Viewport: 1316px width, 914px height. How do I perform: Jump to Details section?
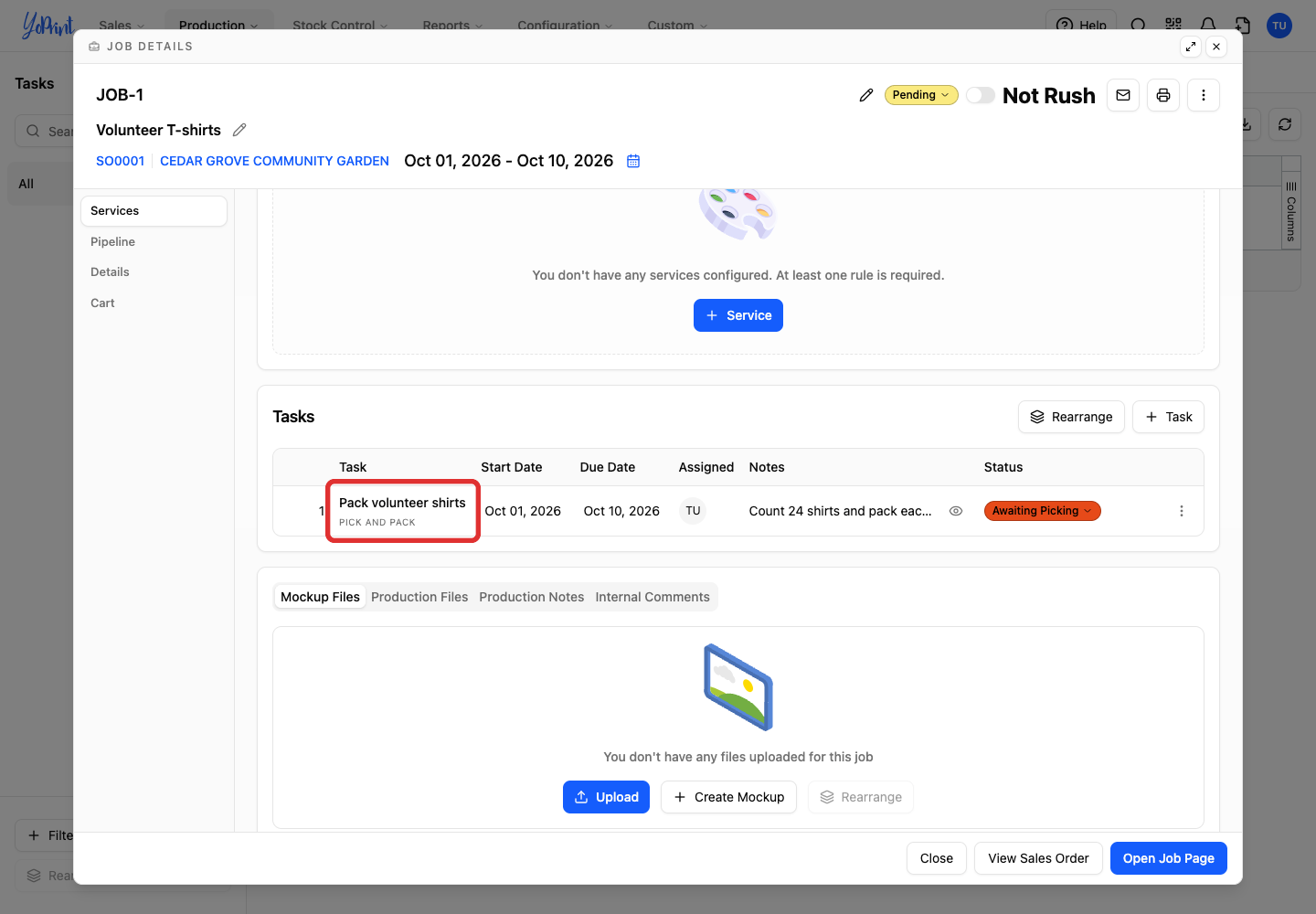click(x=110, y=271)
